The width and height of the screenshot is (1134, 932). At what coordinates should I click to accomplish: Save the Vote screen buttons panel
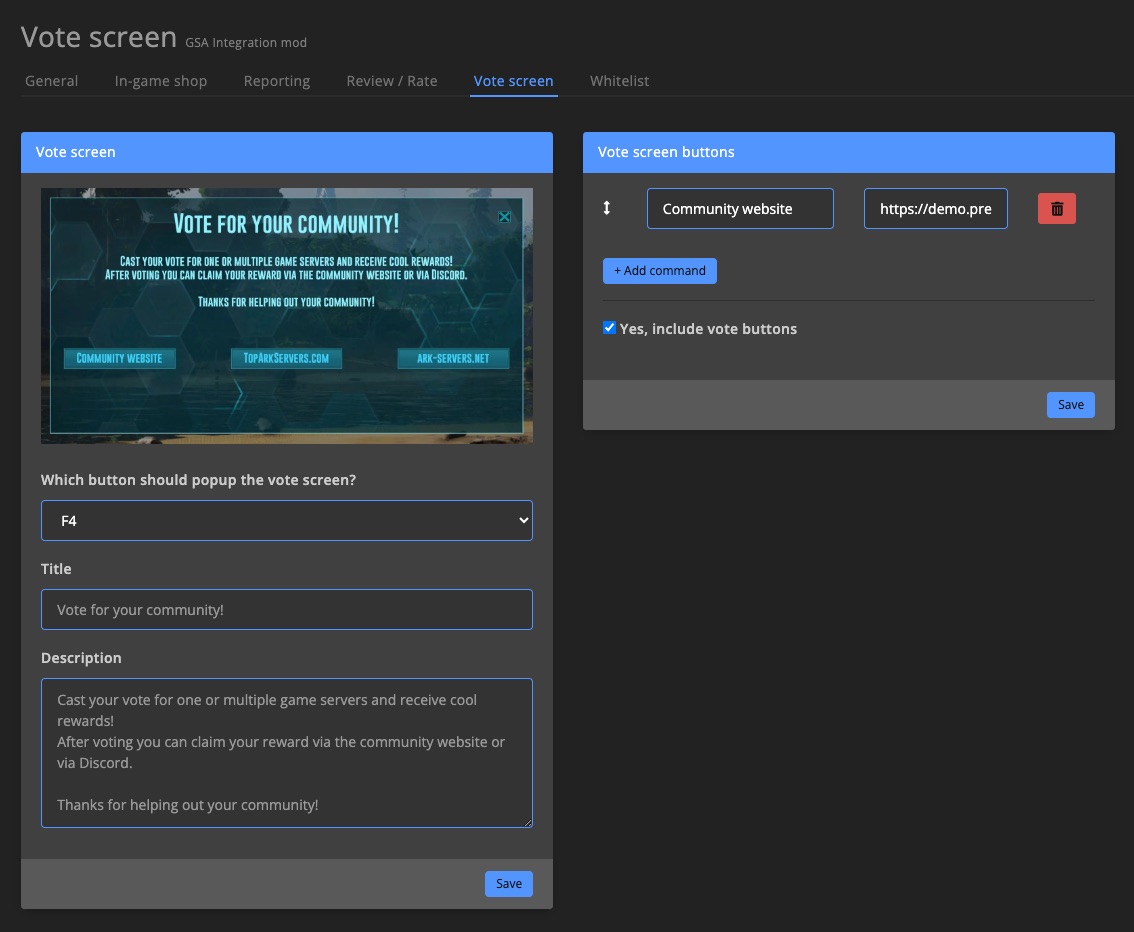1070,404
